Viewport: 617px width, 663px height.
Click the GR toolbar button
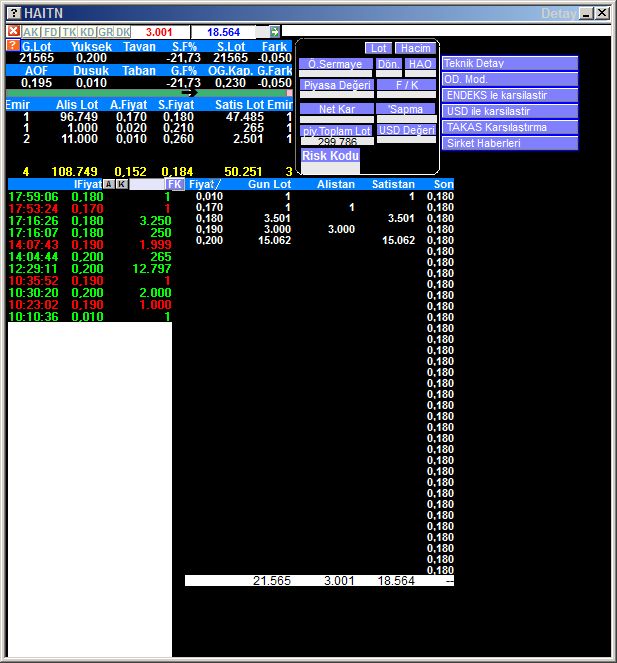105,32
